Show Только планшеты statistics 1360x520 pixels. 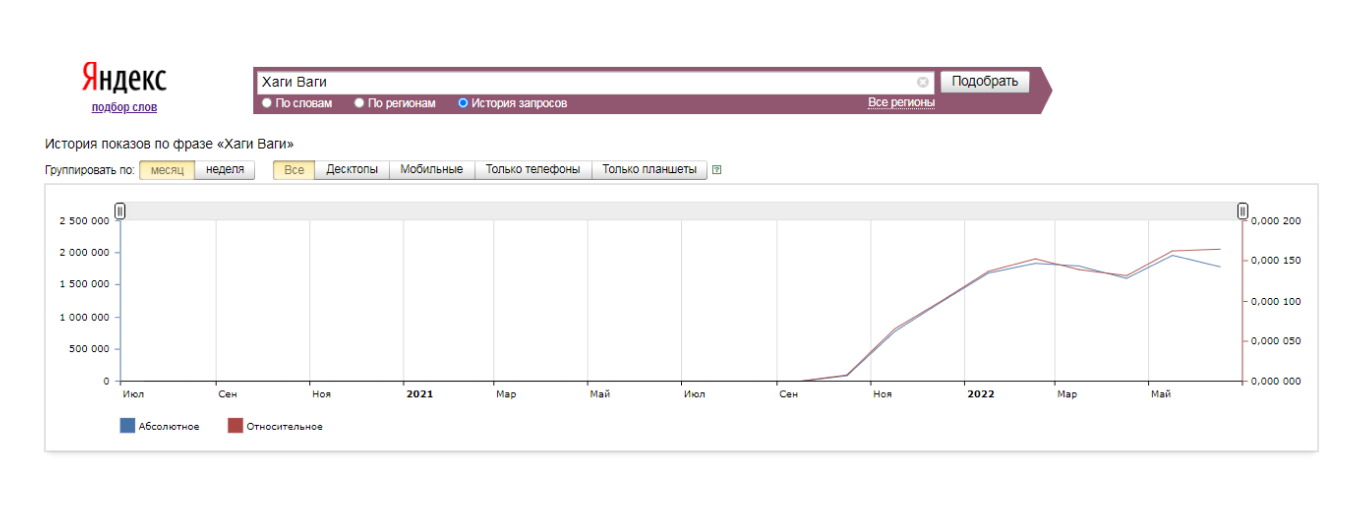click(650, 170)
